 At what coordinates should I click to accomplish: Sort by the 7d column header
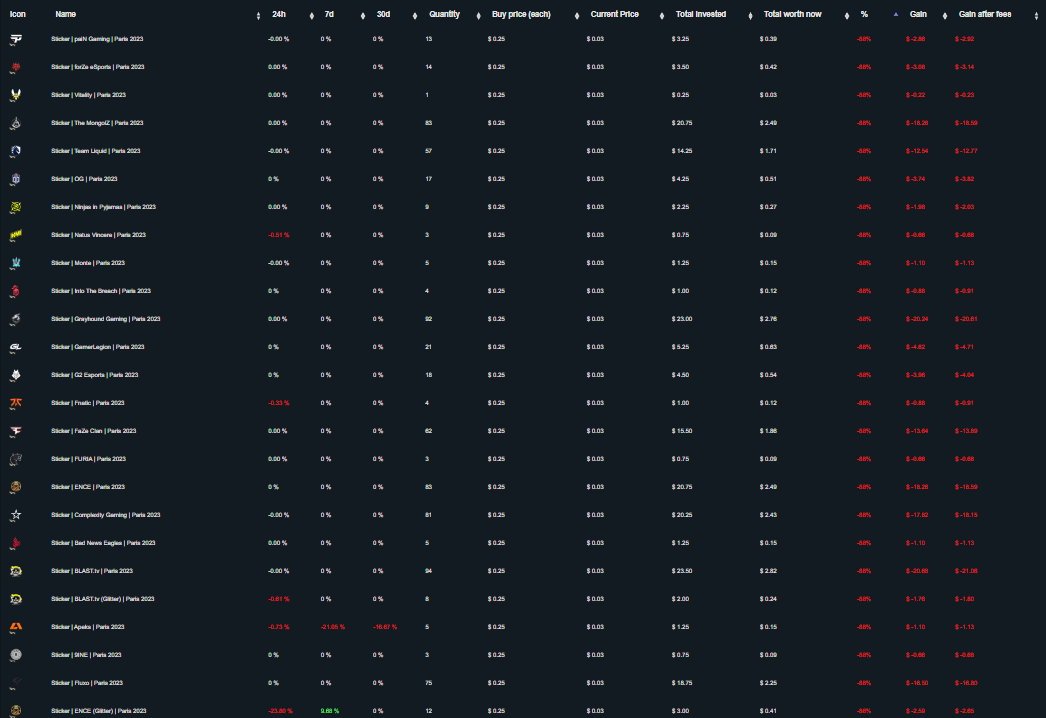tap(329, 14)
